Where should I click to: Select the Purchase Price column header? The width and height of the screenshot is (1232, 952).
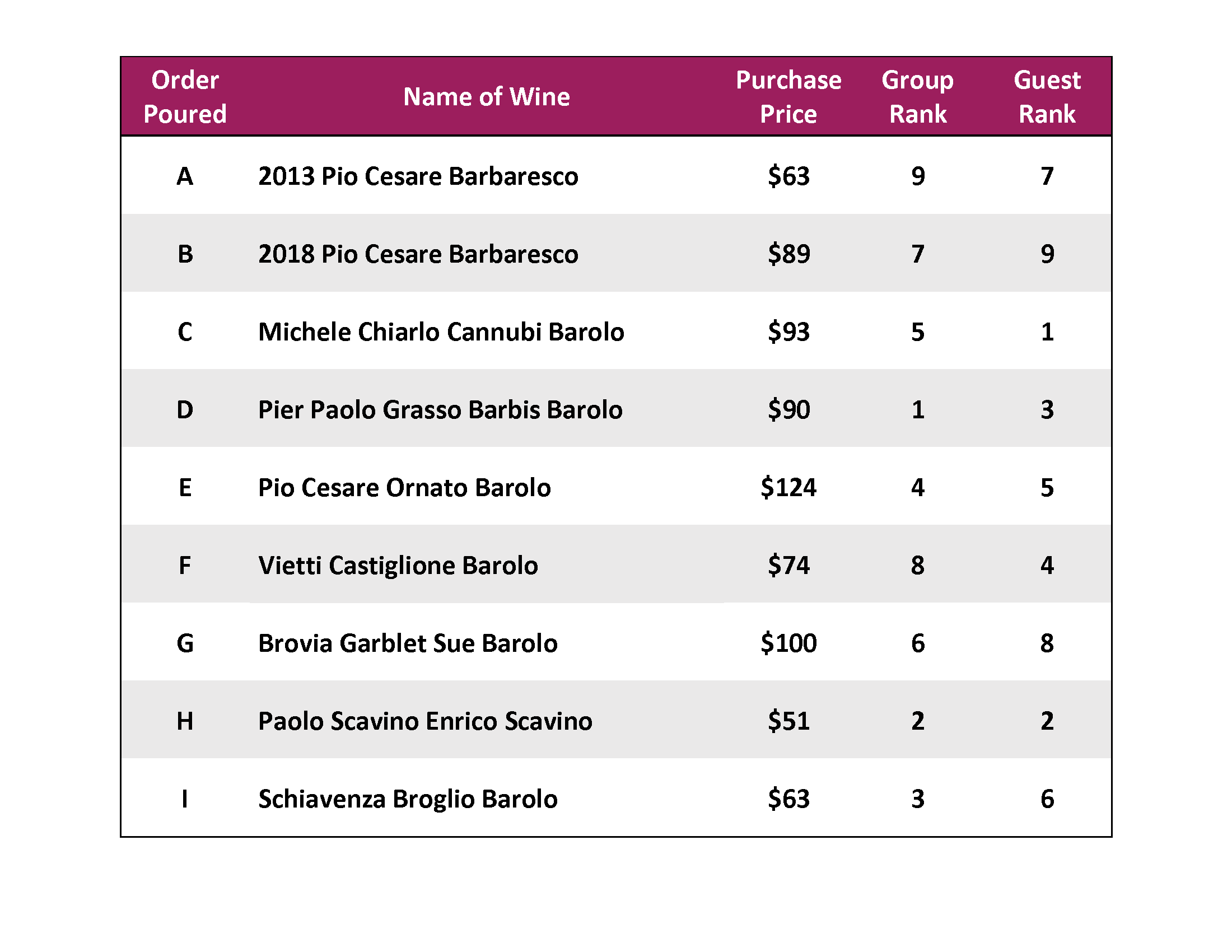[x=788, y=96]
